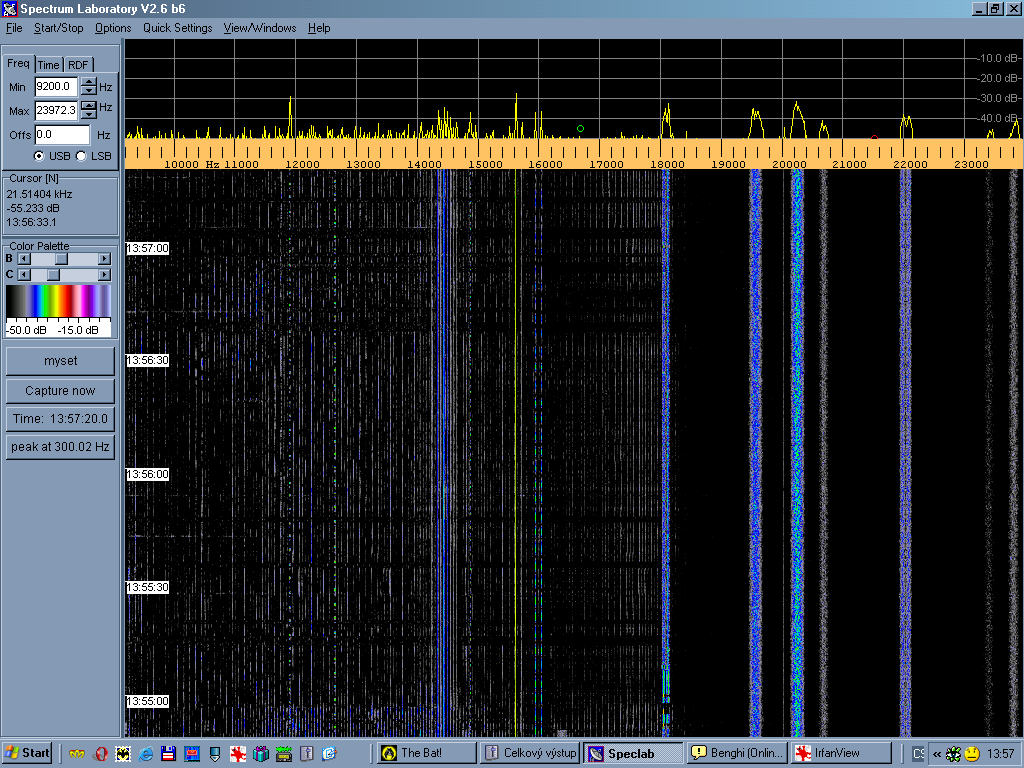Click the red-blue grid quick launch icon

[191, 754]
